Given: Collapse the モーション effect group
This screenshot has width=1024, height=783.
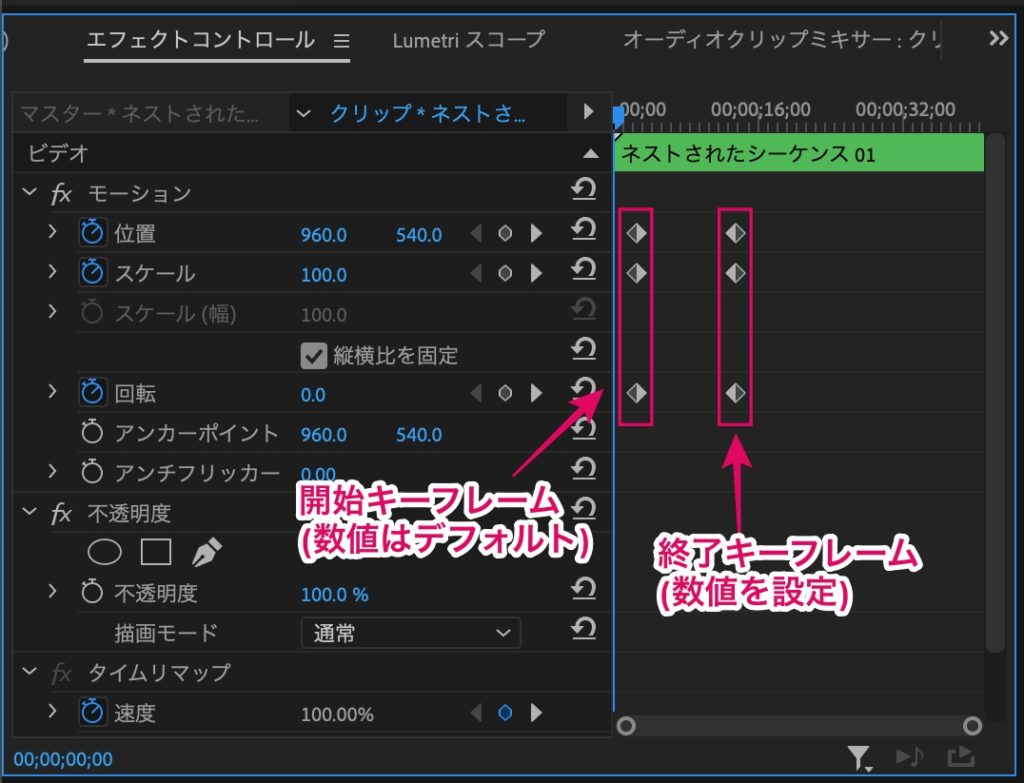Looking at the screenshot, I should pos(29,192).
